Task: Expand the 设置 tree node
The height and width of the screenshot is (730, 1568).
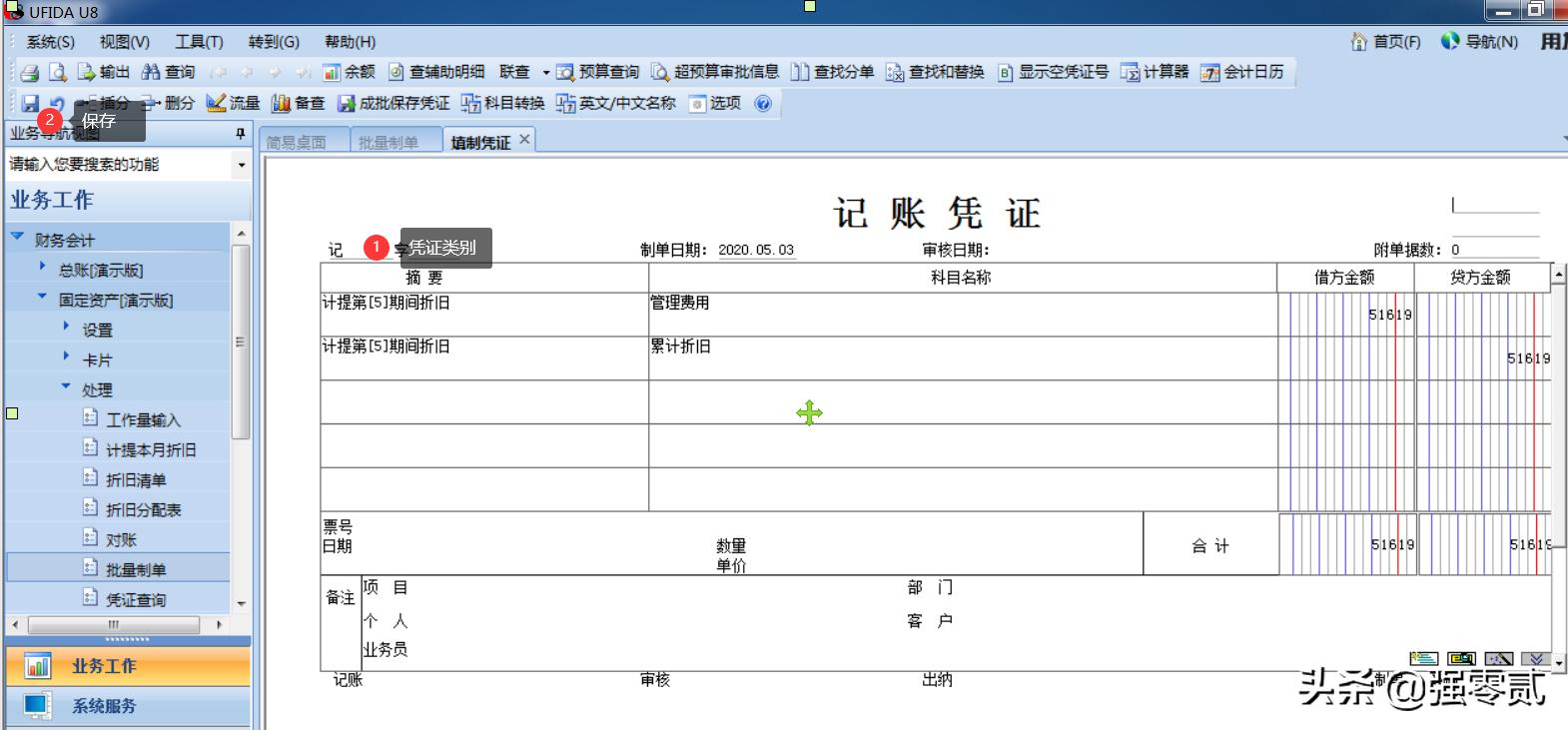Action: 66,327
